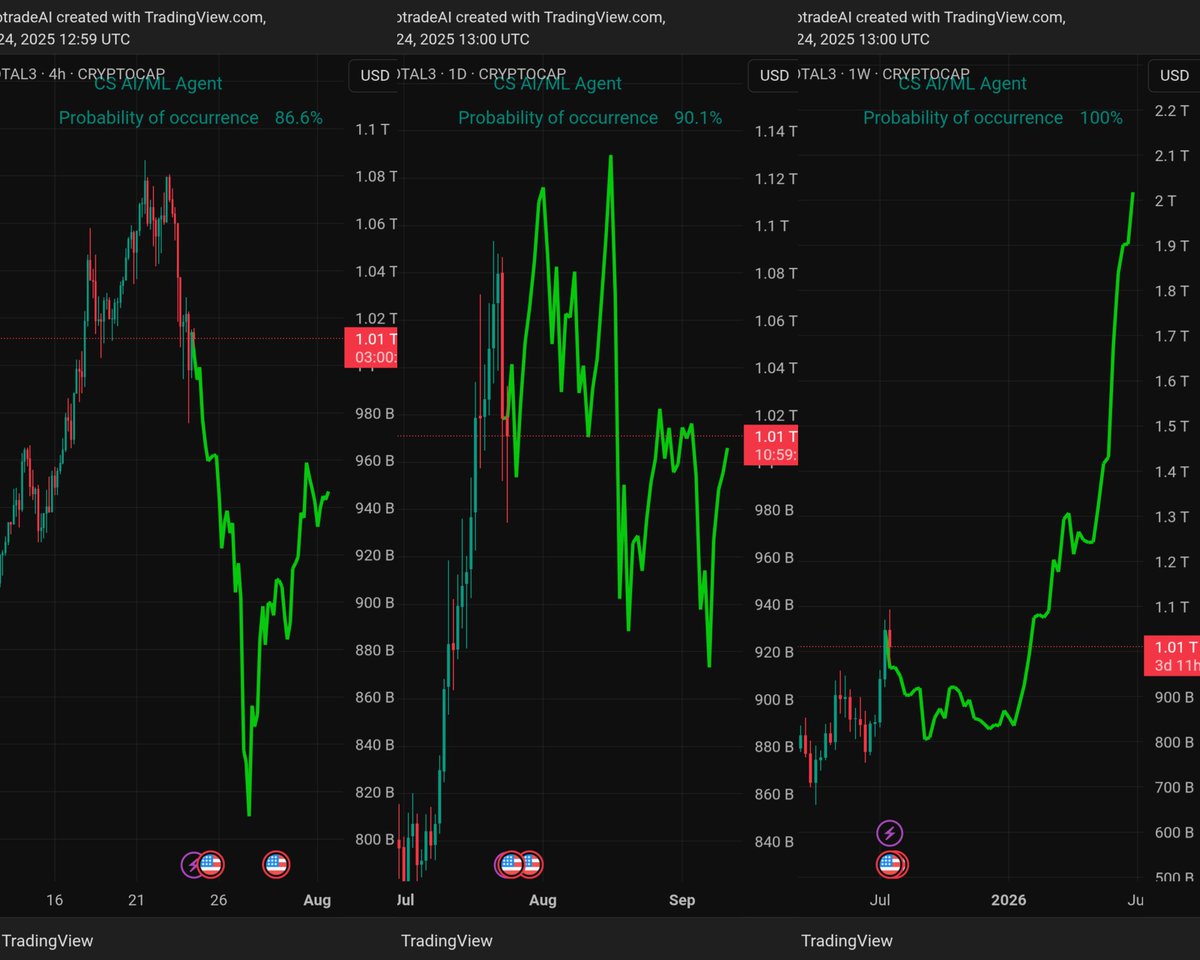Select the US flag event icon near Aug on the 4h chart
Screen dimensions: 1200x960
coord(275,864)
